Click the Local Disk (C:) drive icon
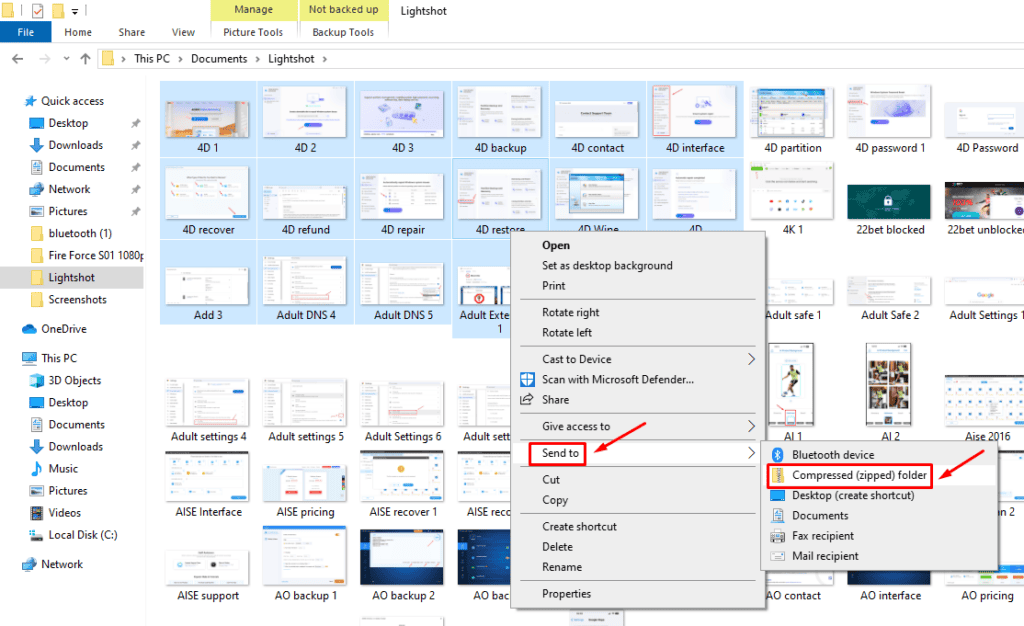Screen dimensions: 1024x626 [37, 535]
